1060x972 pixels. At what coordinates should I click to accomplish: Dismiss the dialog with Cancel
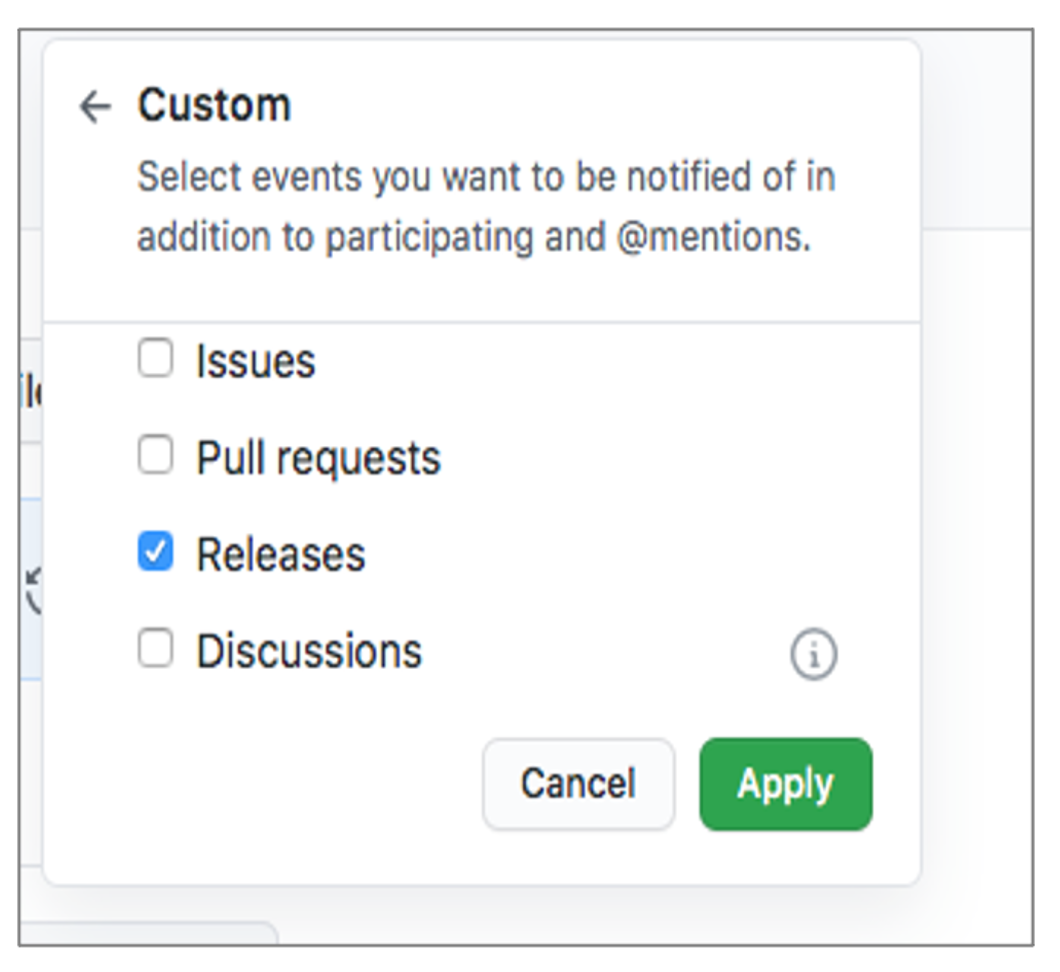(x=579, y=784)
